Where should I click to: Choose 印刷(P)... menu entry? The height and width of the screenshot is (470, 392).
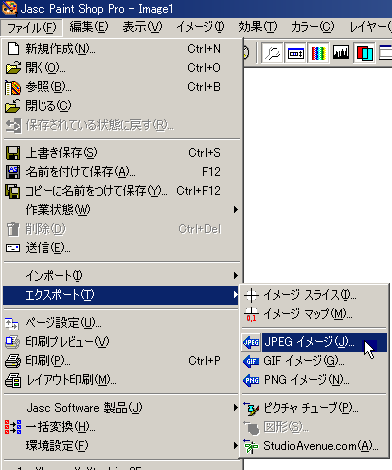(122, 361)
